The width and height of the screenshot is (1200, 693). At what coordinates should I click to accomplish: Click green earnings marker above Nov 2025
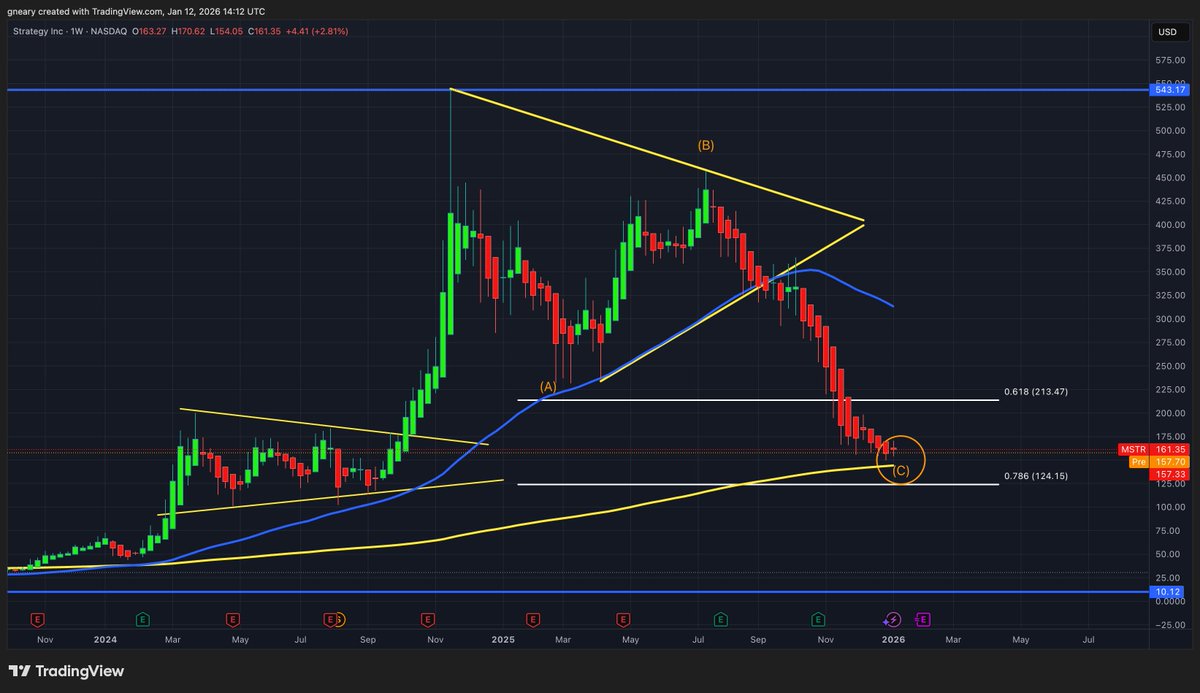tap(818, 619)
